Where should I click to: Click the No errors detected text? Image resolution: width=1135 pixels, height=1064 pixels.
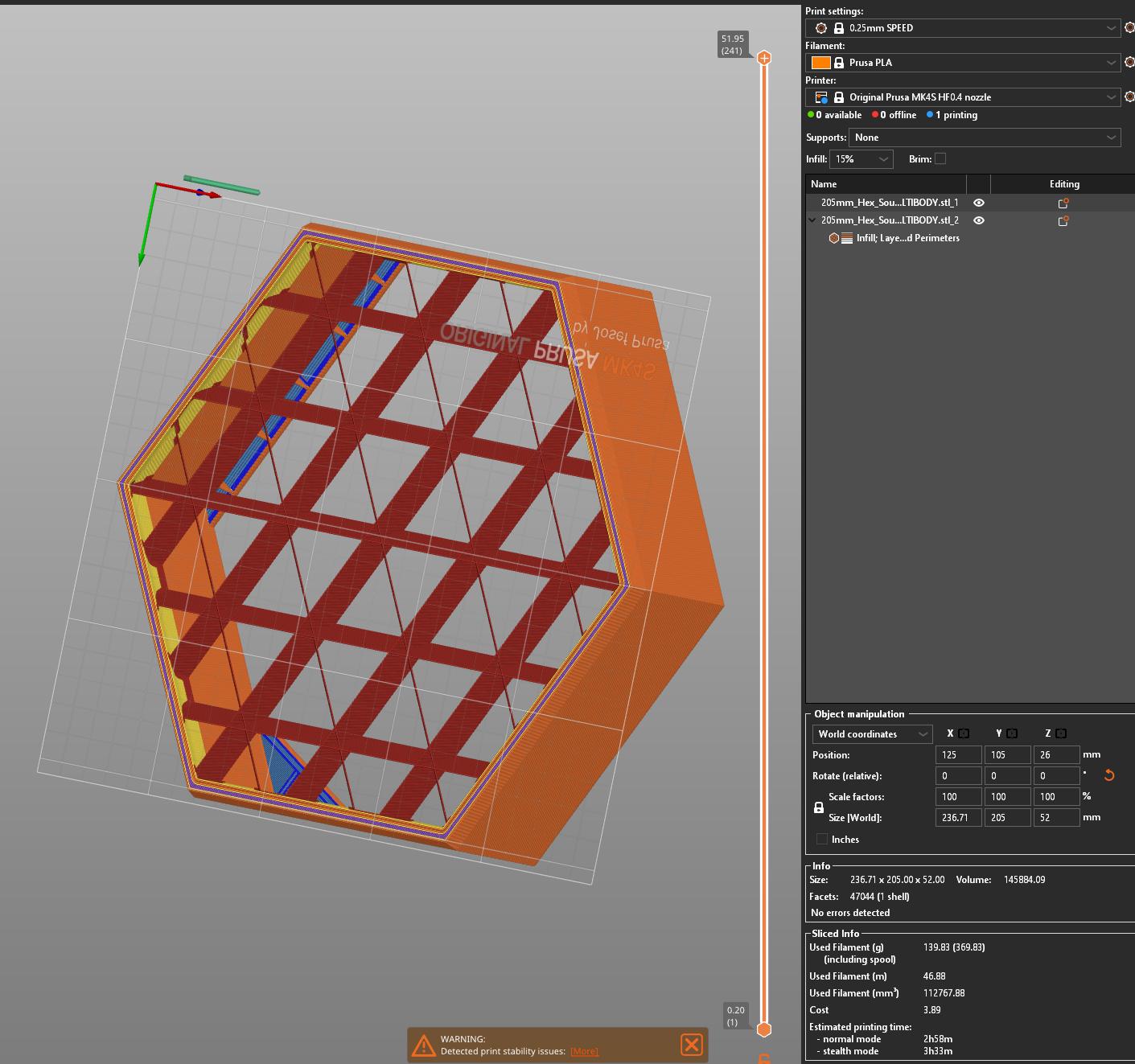click(850, 913)
